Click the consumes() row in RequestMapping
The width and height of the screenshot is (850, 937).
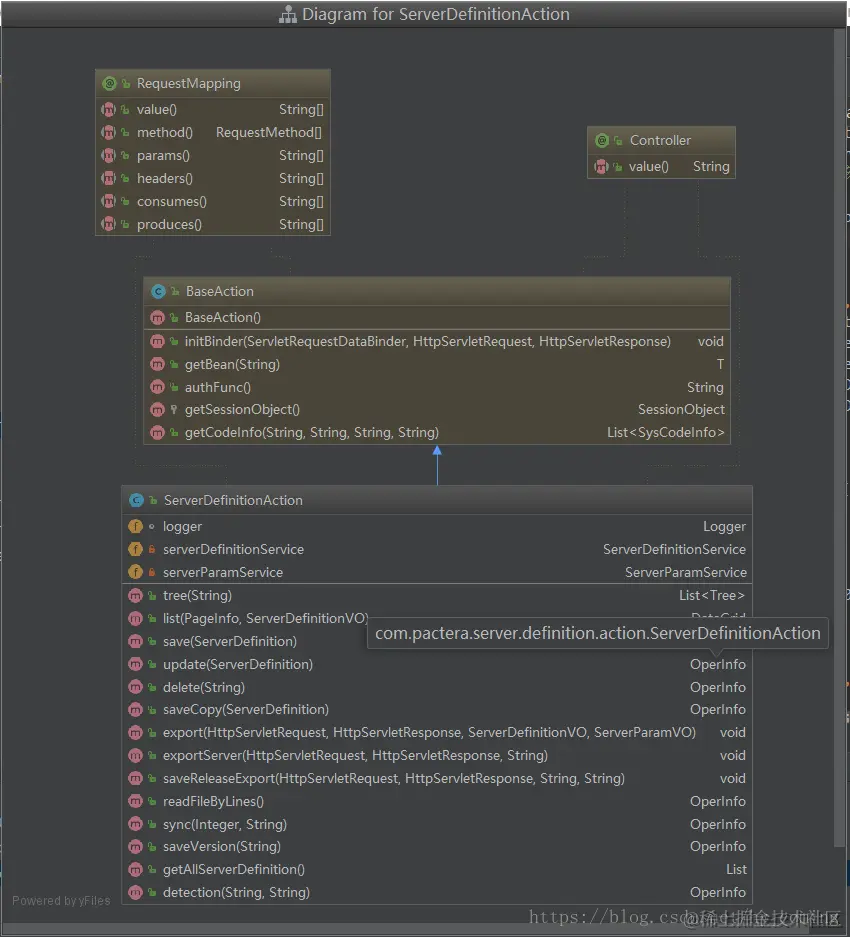[x=213, y=201]
